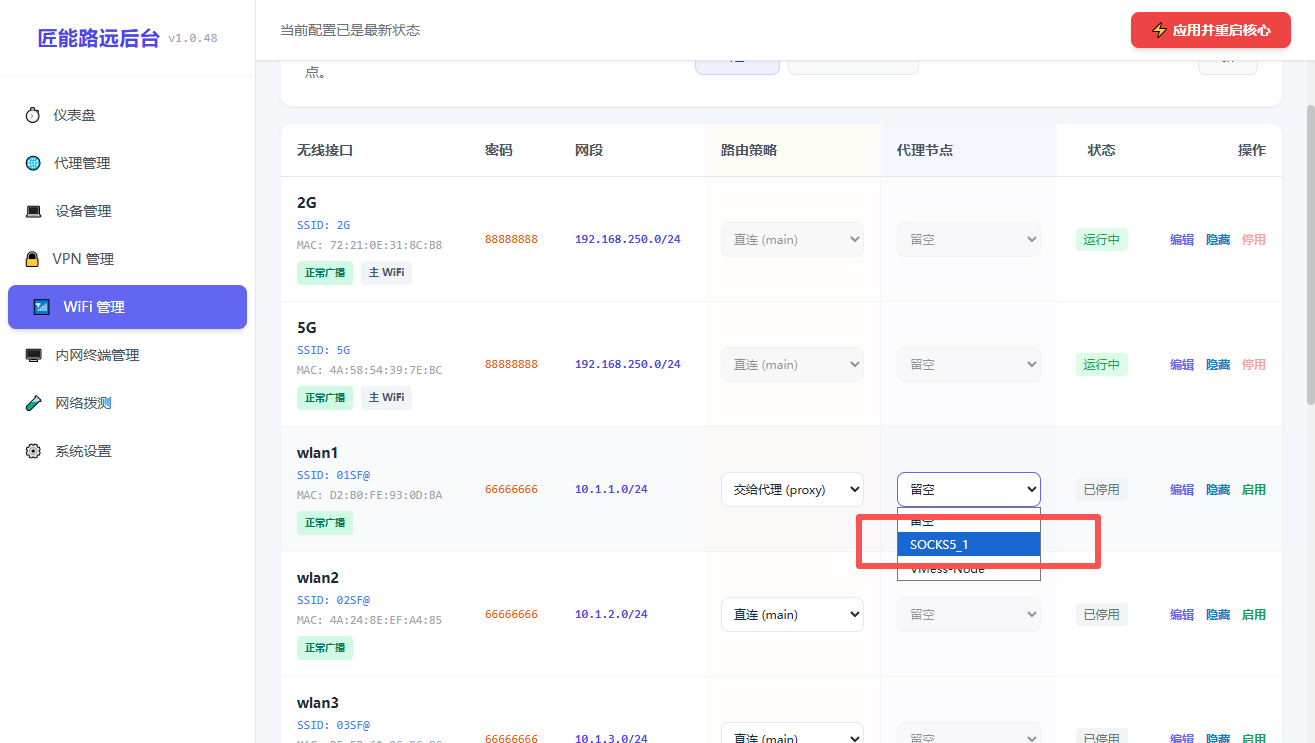The width and height of the screenshot is (1315, 743).
Task: Click 应用并重启核心 red button
Action: [1211, 30]
